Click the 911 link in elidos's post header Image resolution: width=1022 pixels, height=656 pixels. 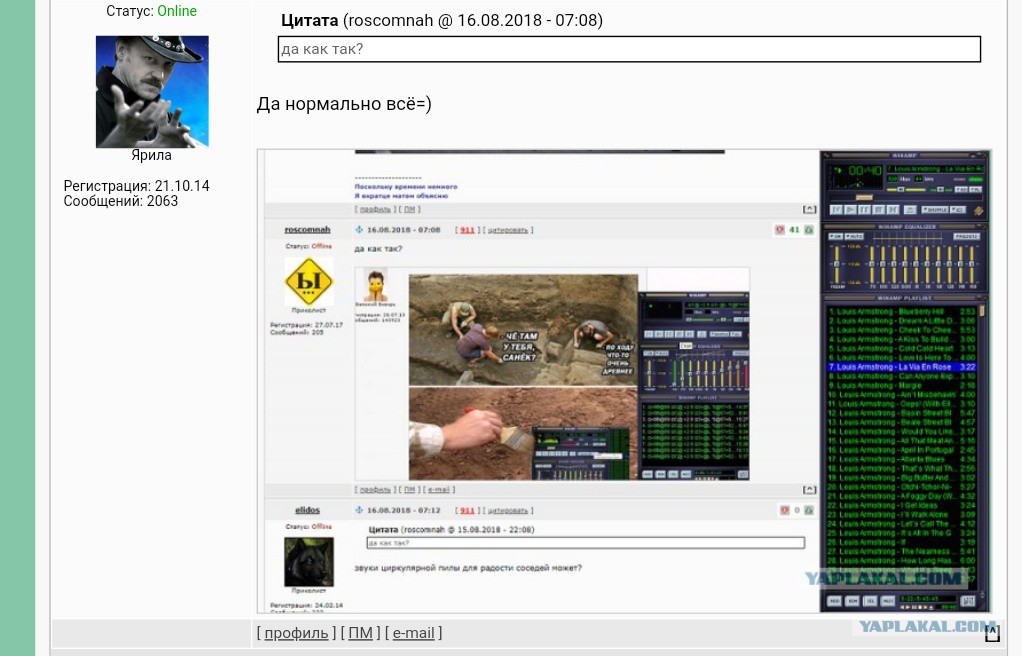[x=467, y=511]
